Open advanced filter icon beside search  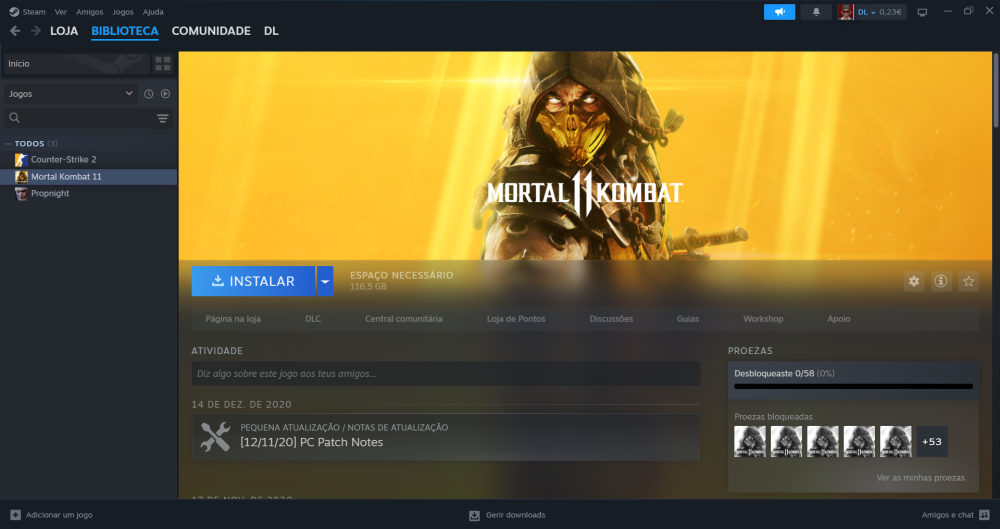pyautogui.click(x=163, y=118)
